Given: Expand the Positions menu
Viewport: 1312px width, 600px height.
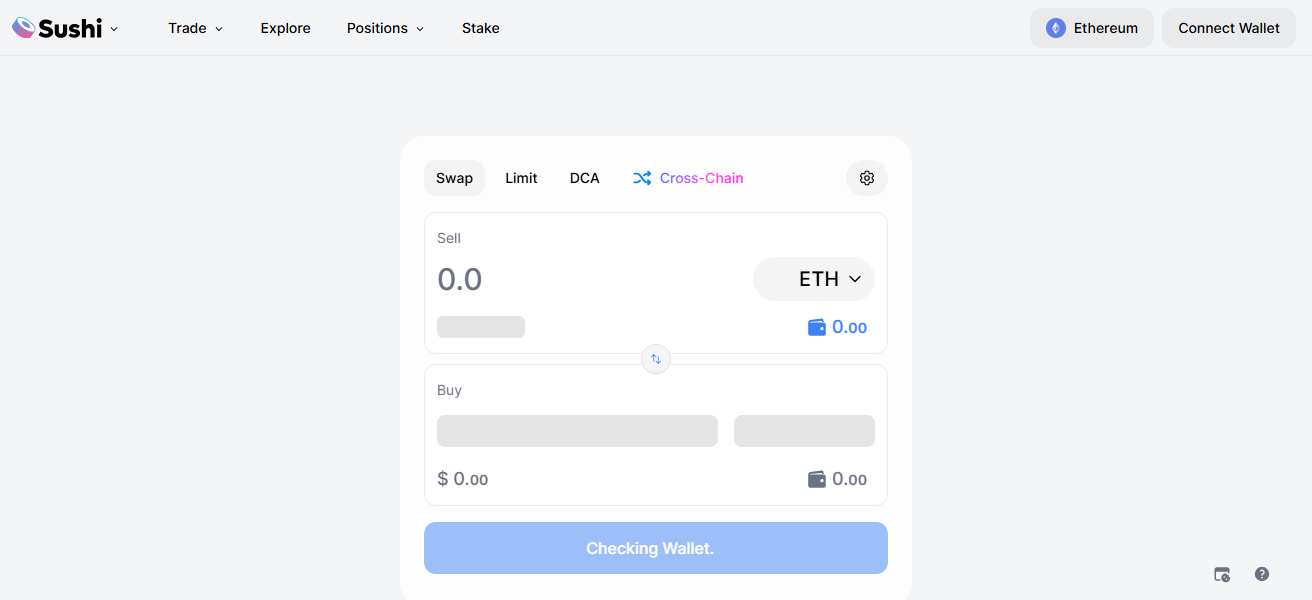Looking at the screenshot, I should pos(385,28).
